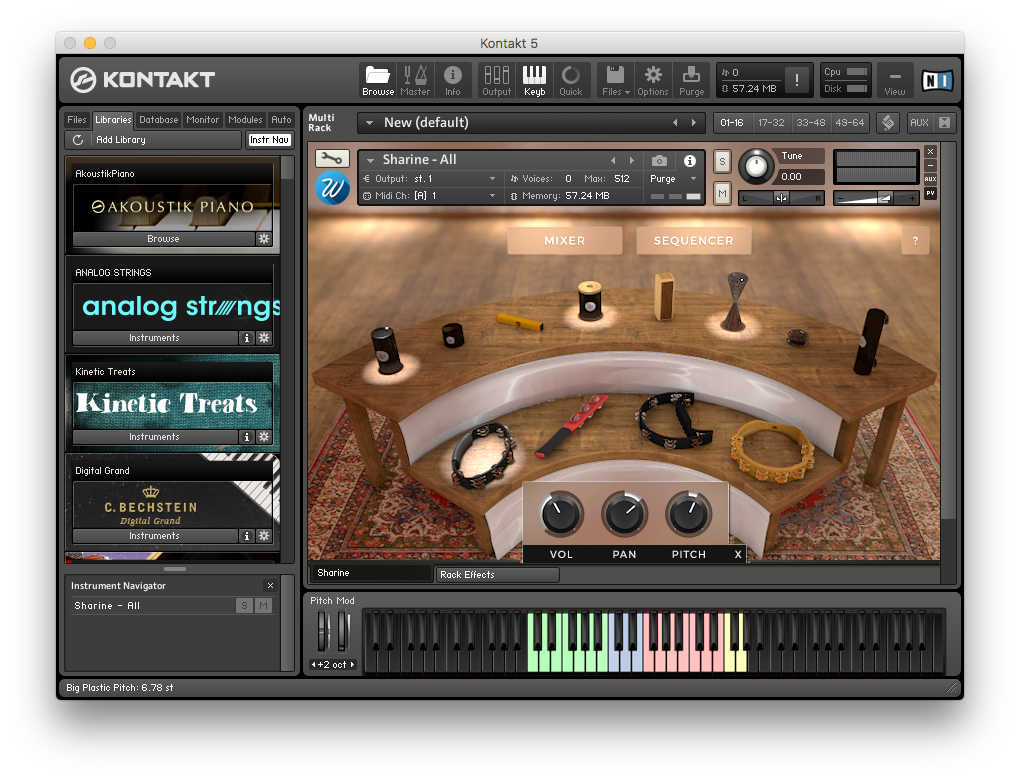Open the multi rack preset dropdown arrow
Image resolution: width=1020 pixels, height=780 pixels.
(x=369, y=122)
